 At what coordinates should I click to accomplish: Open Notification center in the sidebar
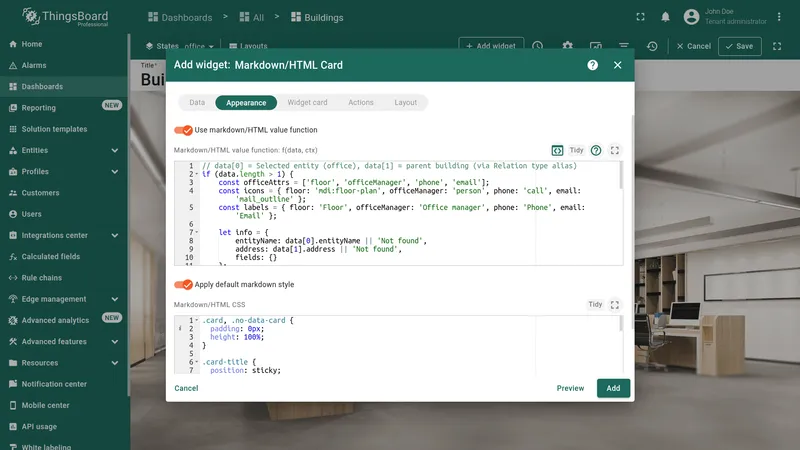[64, 384]
